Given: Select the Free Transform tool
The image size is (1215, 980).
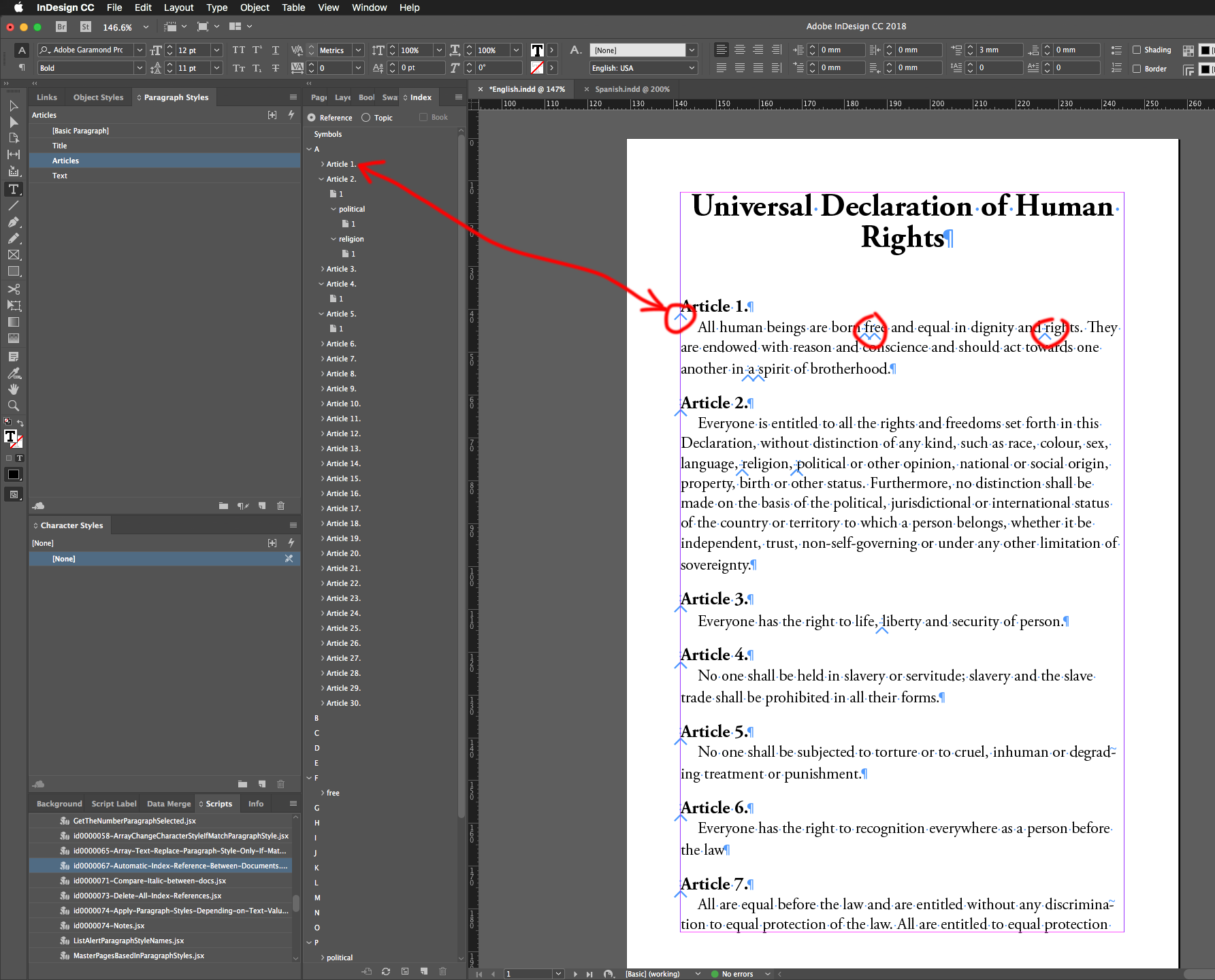Looking at the screenshot, I should 14,306.
